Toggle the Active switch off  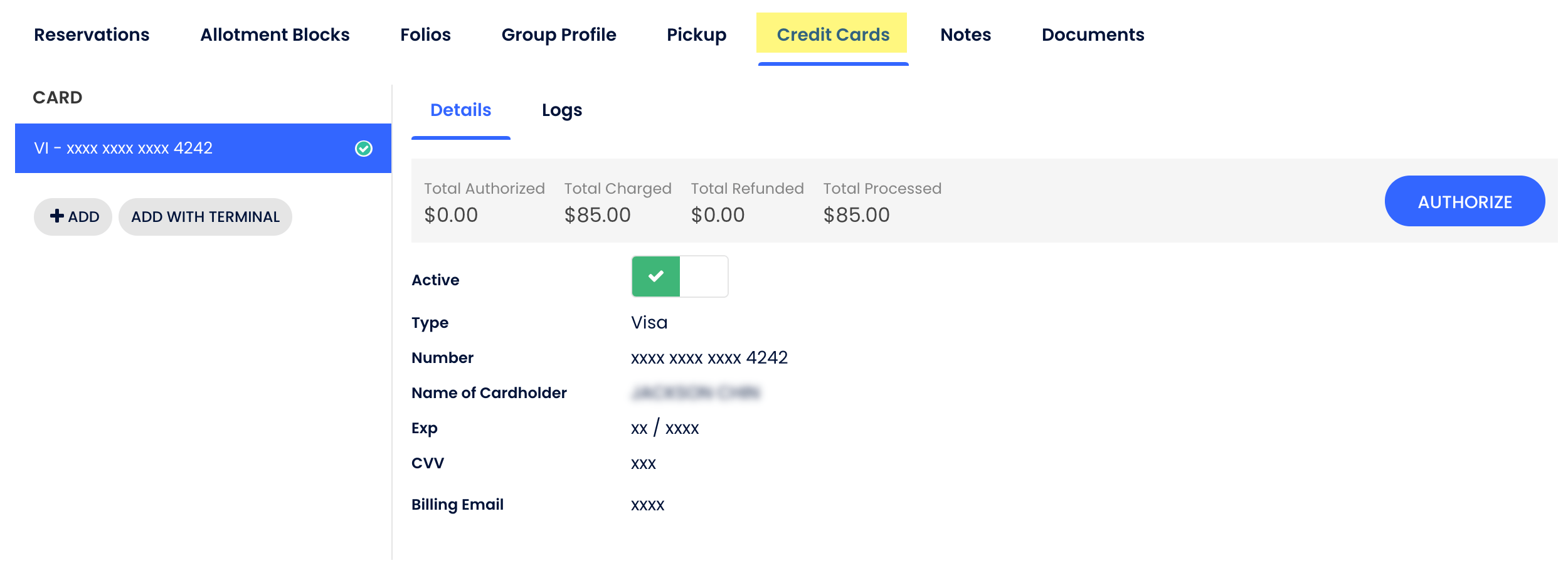679,276
